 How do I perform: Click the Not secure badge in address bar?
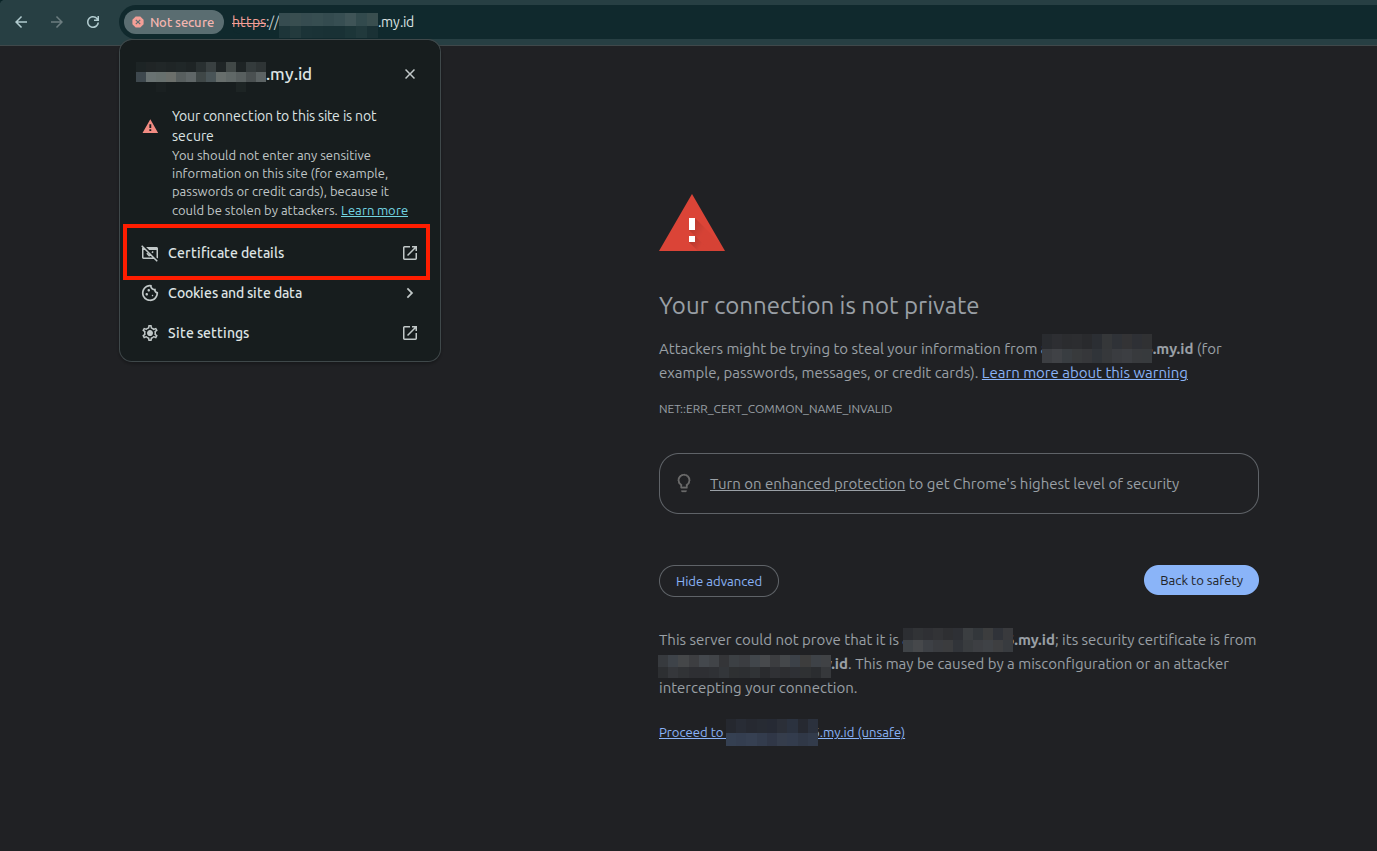172,21
